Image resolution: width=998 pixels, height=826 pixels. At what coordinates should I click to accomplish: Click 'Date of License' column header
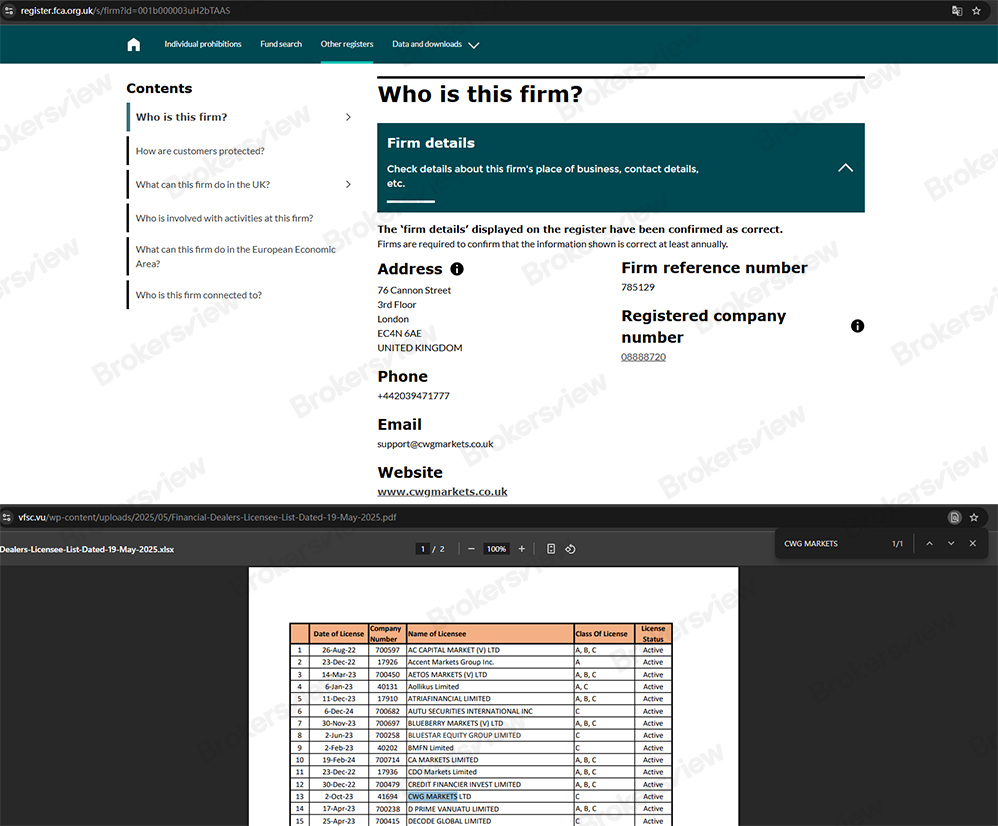339,634
